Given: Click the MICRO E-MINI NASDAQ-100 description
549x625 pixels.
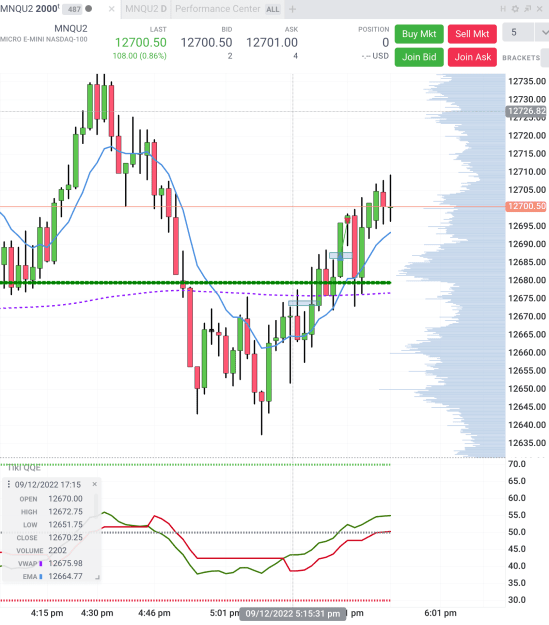Looking at the screenshot, I should pos(44,39).
